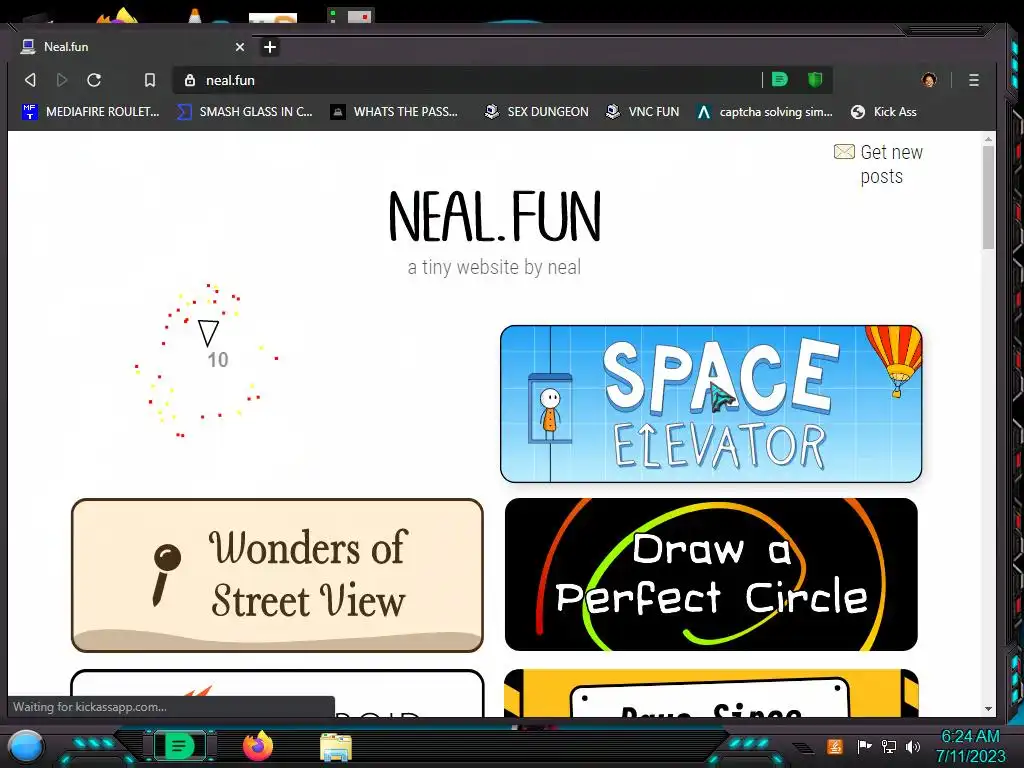Image resolution: width=1024 pixels, height=768 pixels.
Task: Open the Wonders of Street View card
Action: click(277, 575)
